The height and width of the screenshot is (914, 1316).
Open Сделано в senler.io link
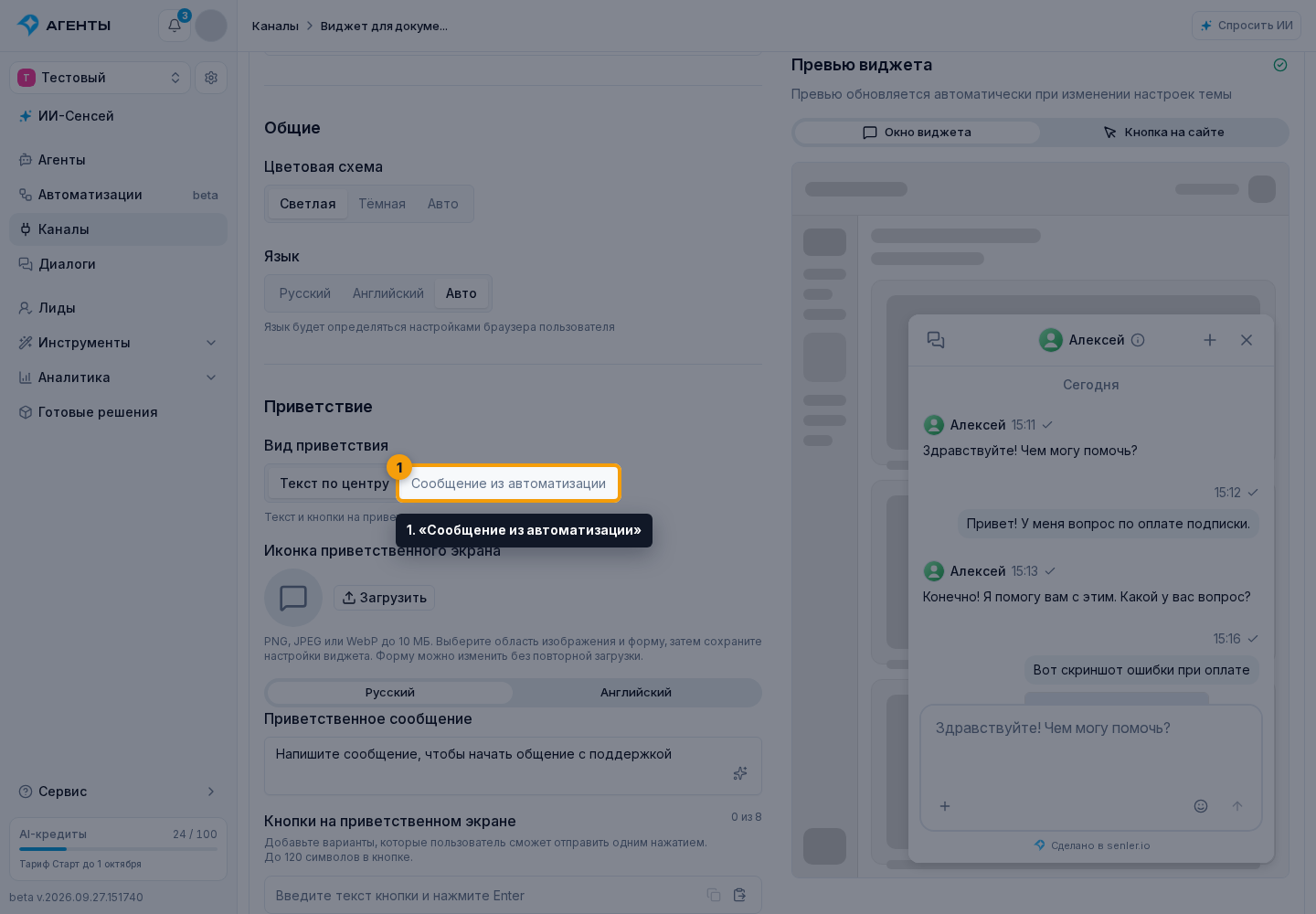click(1092, 845)
